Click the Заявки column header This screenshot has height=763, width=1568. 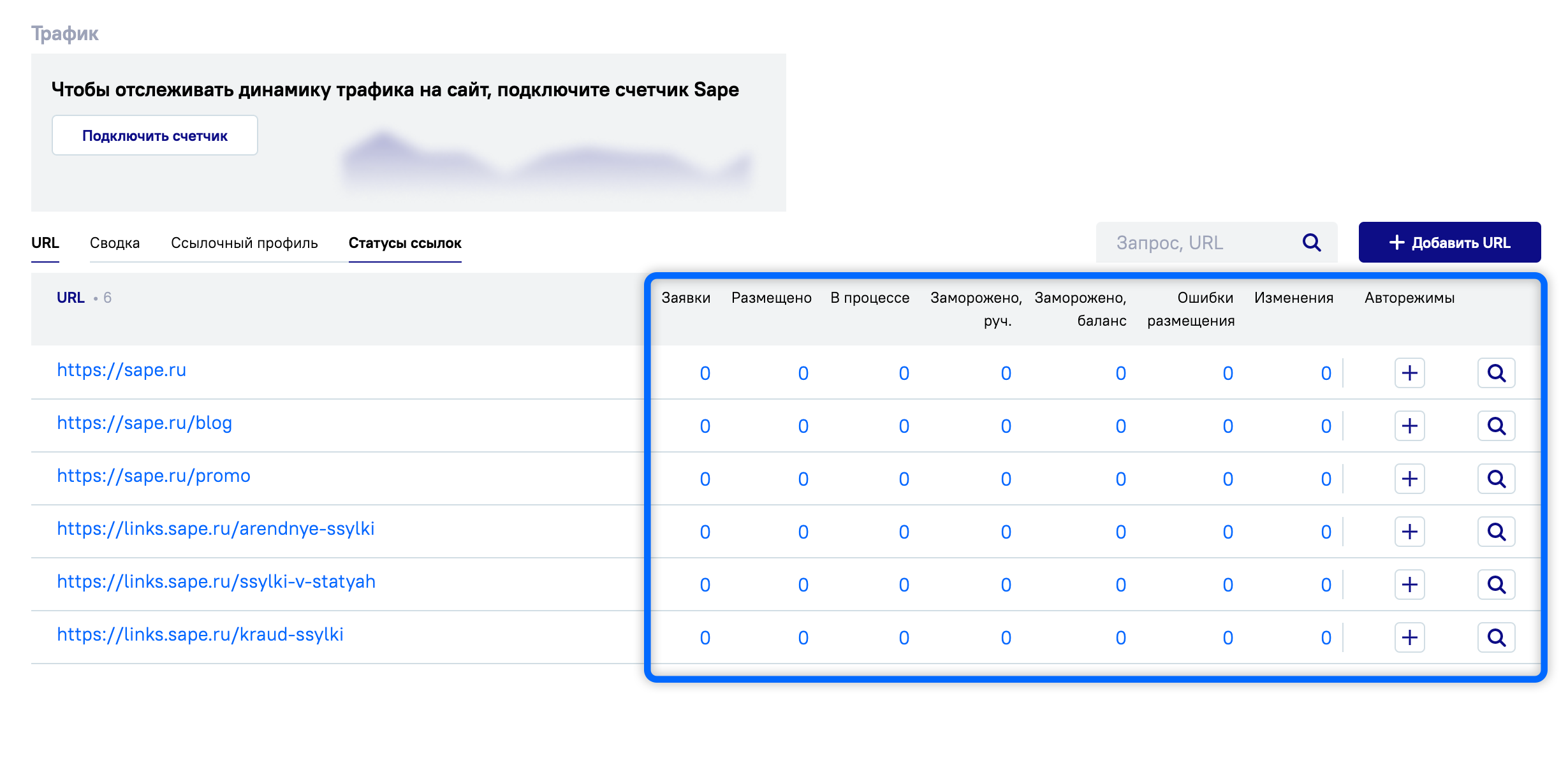pyautogui.click(x=686, y=298)
